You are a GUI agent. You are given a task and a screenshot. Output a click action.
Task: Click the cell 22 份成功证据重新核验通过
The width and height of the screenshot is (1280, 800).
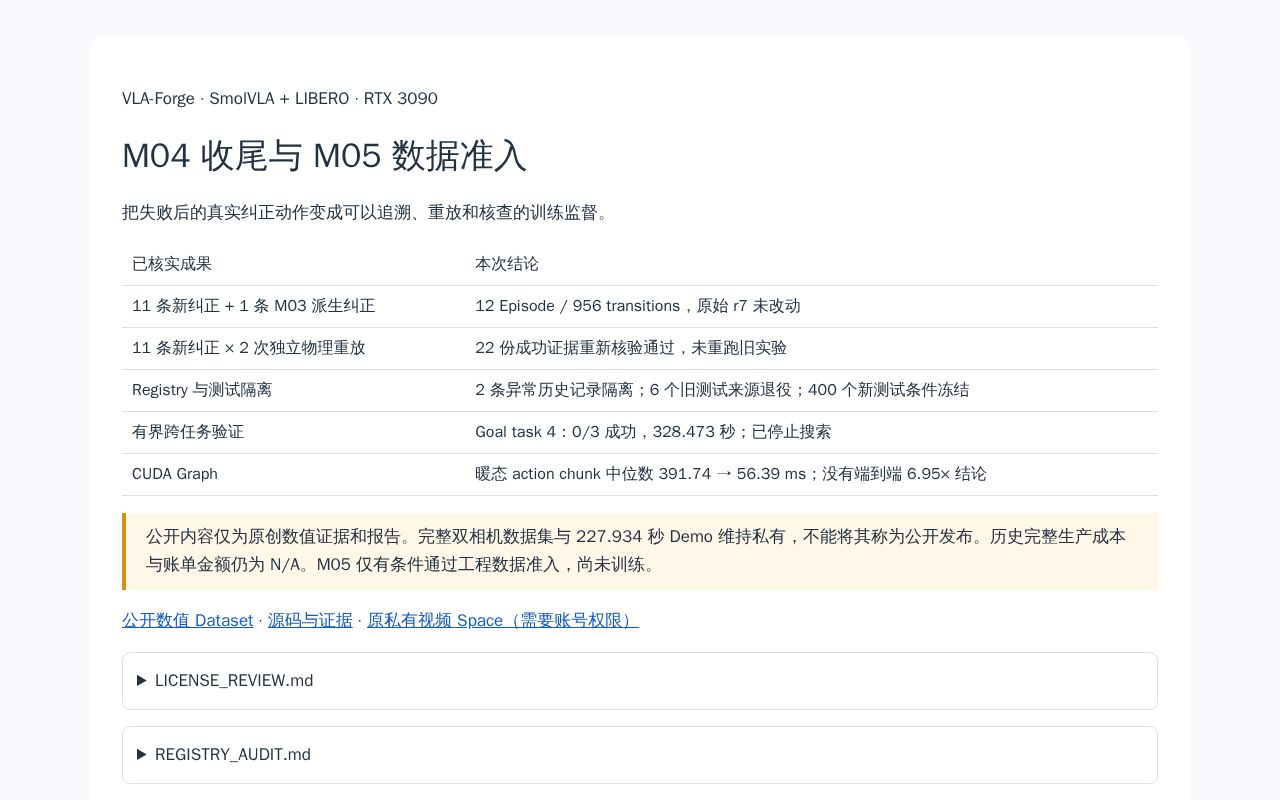click(811, 348)
